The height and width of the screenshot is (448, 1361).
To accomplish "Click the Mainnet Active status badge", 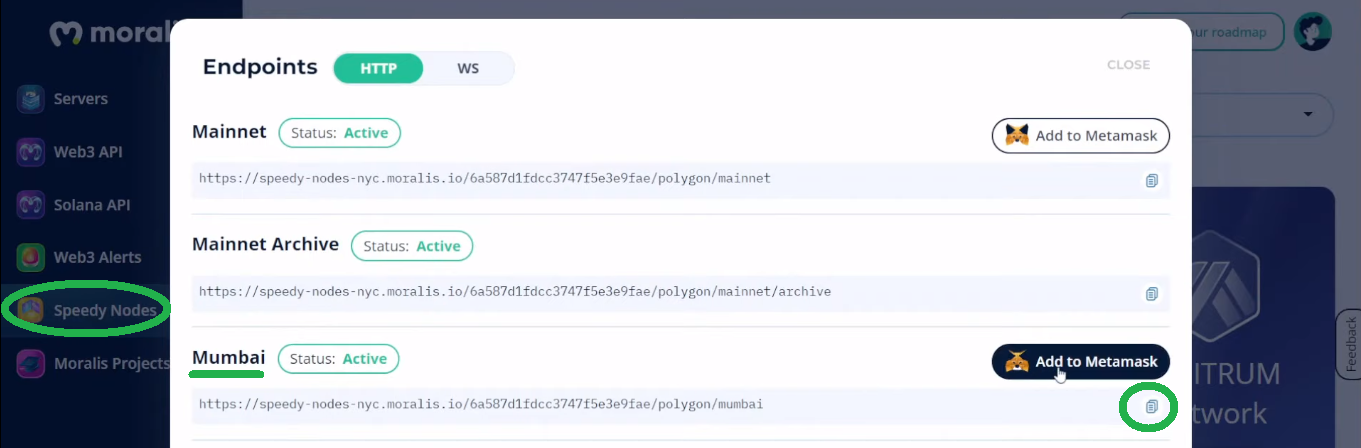I will pyautogui.click(x=339, y=132).
